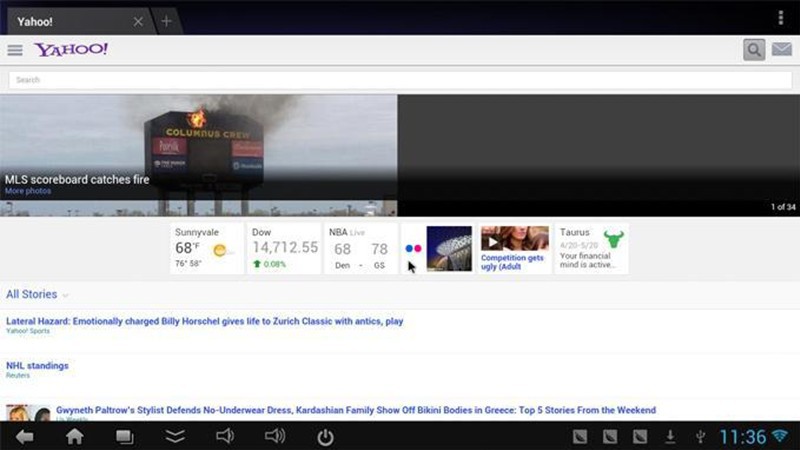Click the USB connection status icon
The height and width of the screenshot is (450, 800).
(701, 437)
